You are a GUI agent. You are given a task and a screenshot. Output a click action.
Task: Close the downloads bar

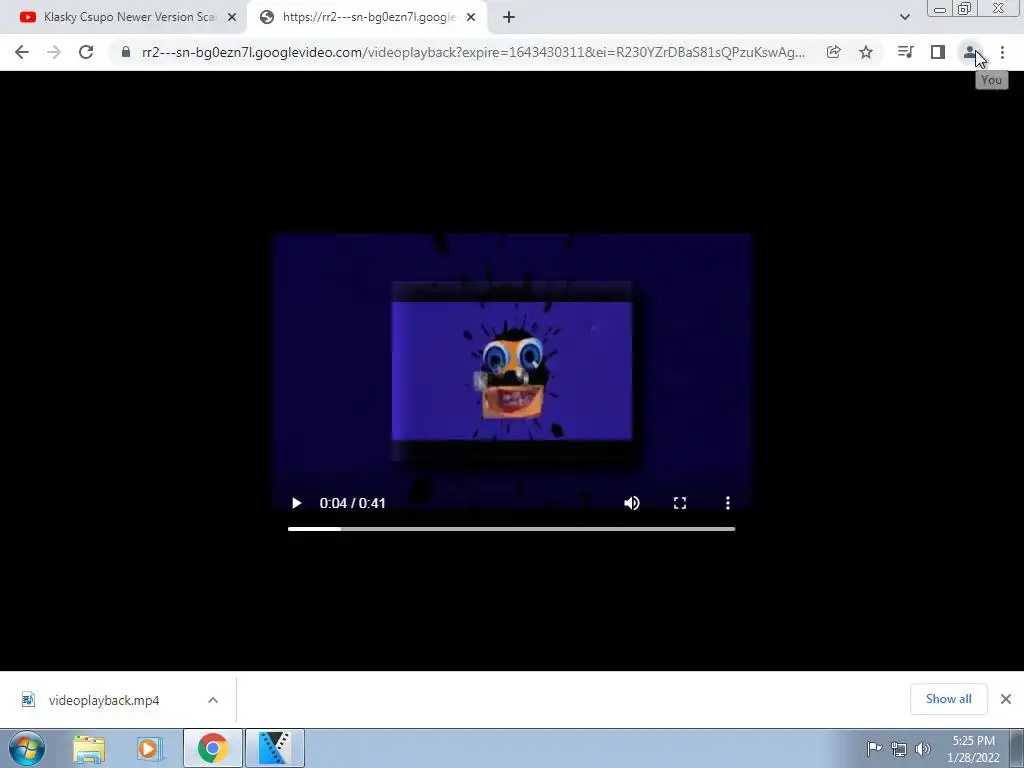coord(1006,699)
